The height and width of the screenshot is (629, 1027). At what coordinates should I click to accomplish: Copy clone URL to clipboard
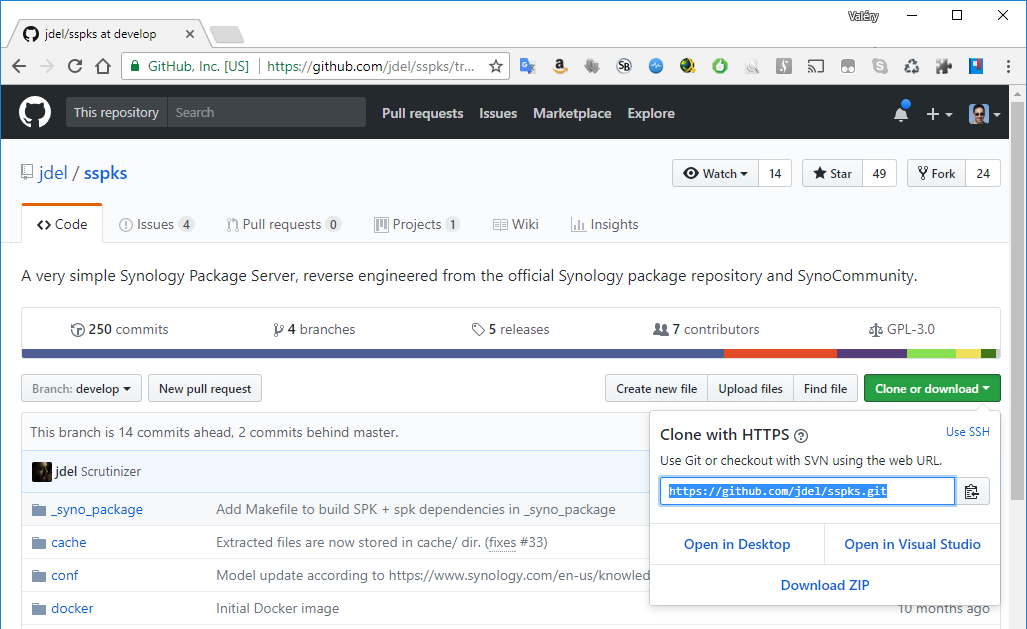click(972, 491)
